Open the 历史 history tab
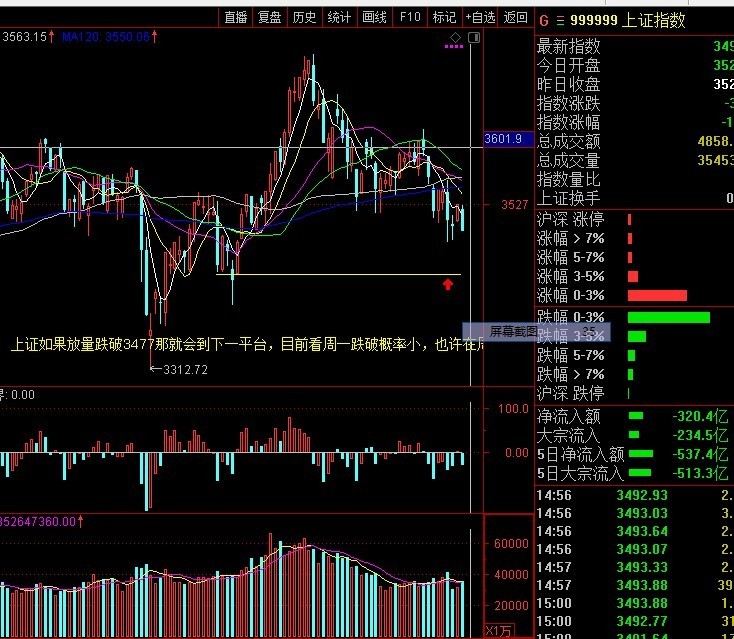The height and width of the screenshot is (639, 734). [304, 17]
